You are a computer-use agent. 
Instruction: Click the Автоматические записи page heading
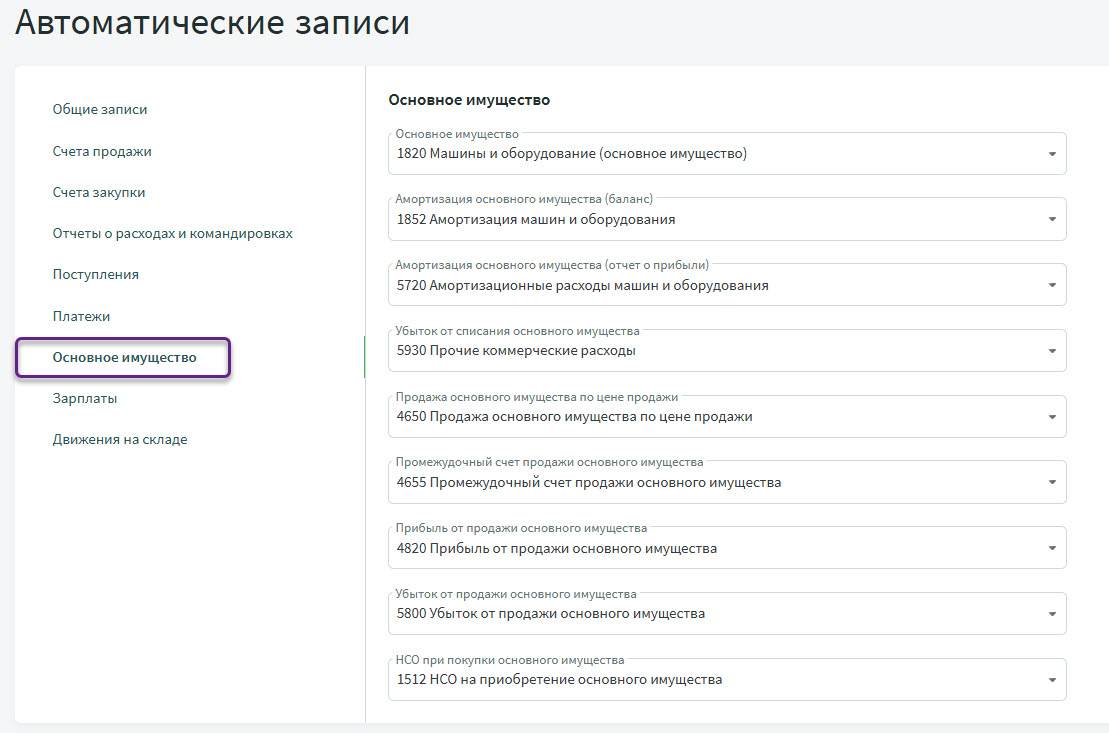click(212, 23)
